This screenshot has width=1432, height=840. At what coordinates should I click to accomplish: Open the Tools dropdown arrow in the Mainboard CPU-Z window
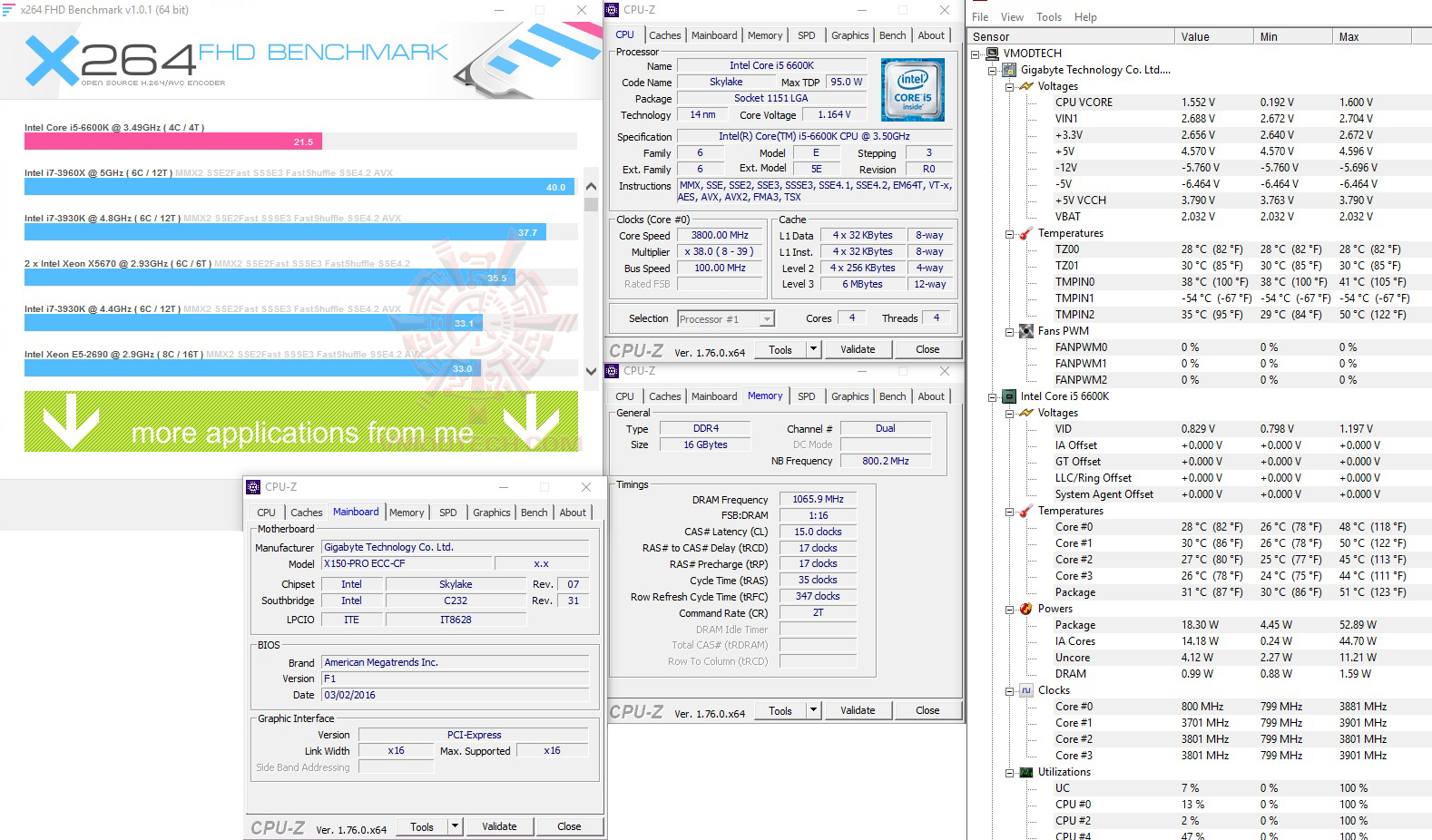point(455,826)
